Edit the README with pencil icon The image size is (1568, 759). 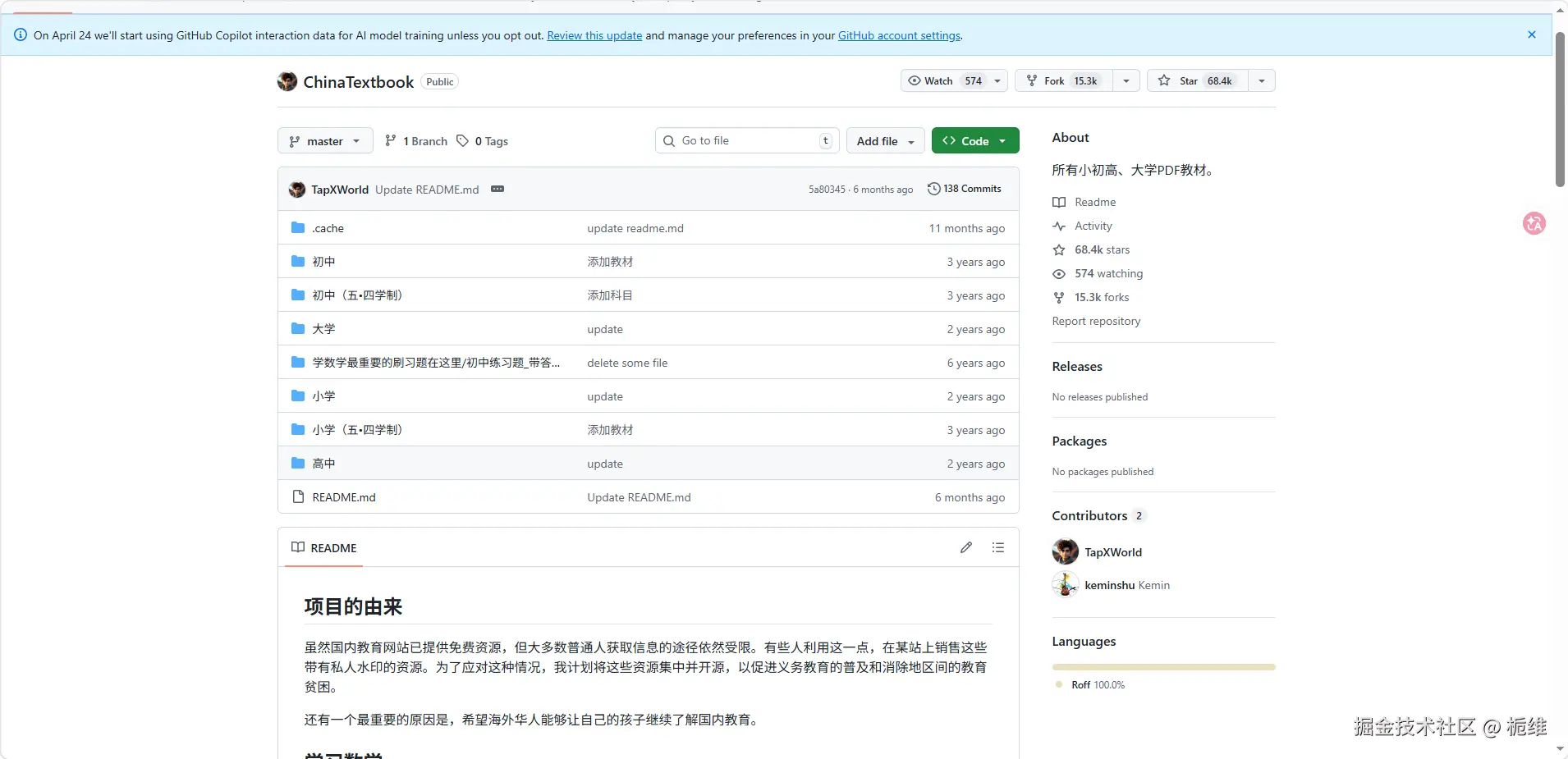[x=966, y=547]
